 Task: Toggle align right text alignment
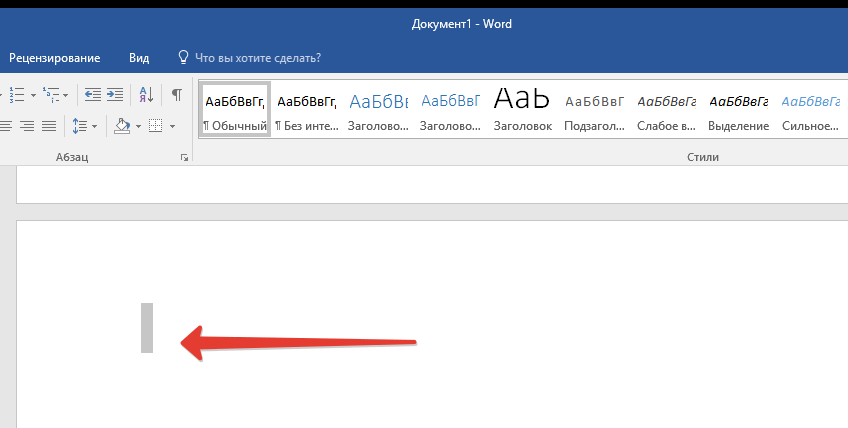(x=27, y=126)
